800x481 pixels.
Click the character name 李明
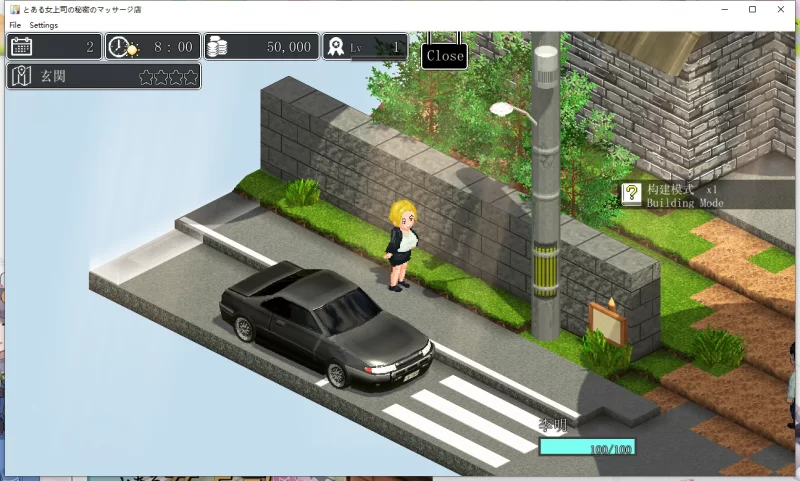(553, 425)
